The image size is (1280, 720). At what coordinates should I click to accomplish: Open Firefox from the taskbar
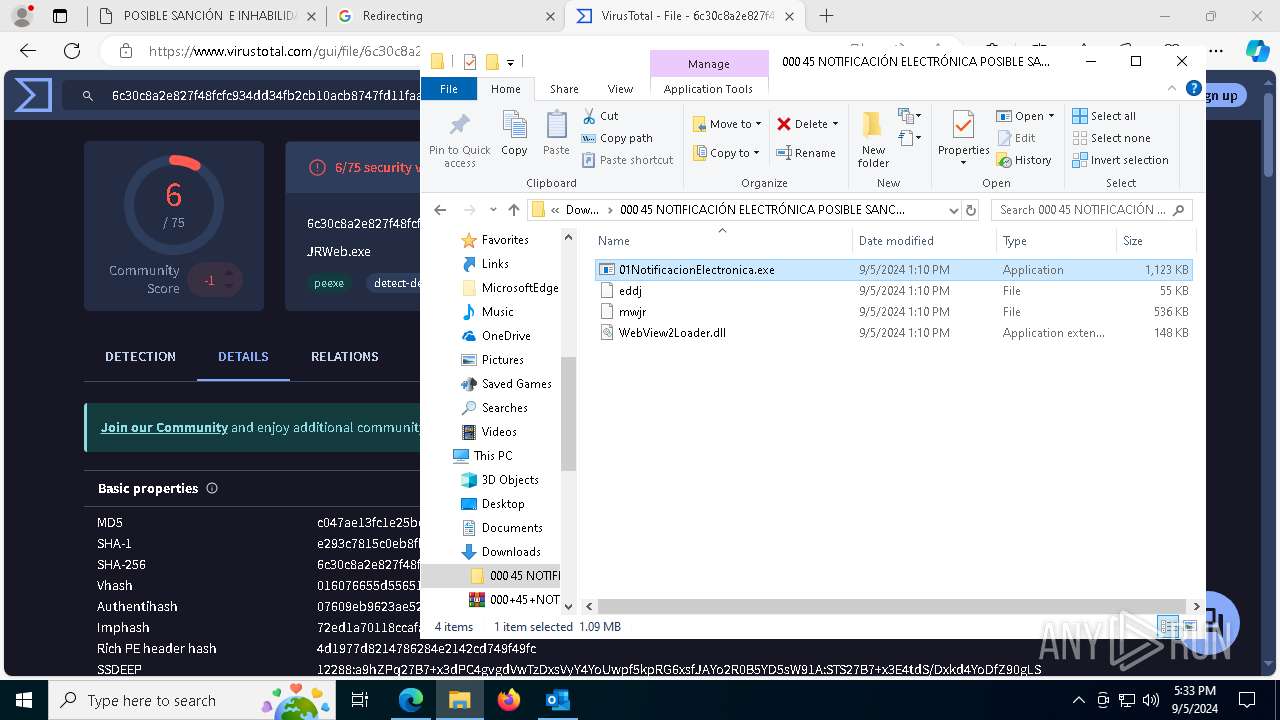coord(509,700)
